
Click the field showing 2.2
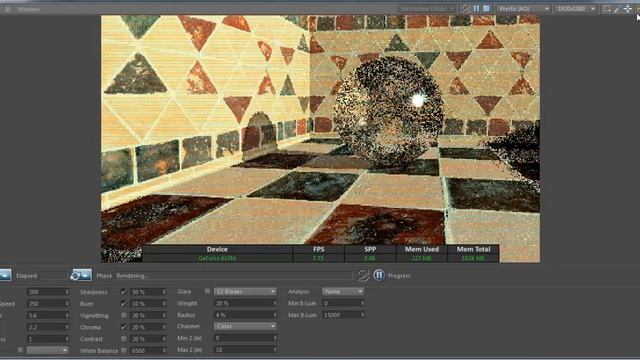(48, 327)
